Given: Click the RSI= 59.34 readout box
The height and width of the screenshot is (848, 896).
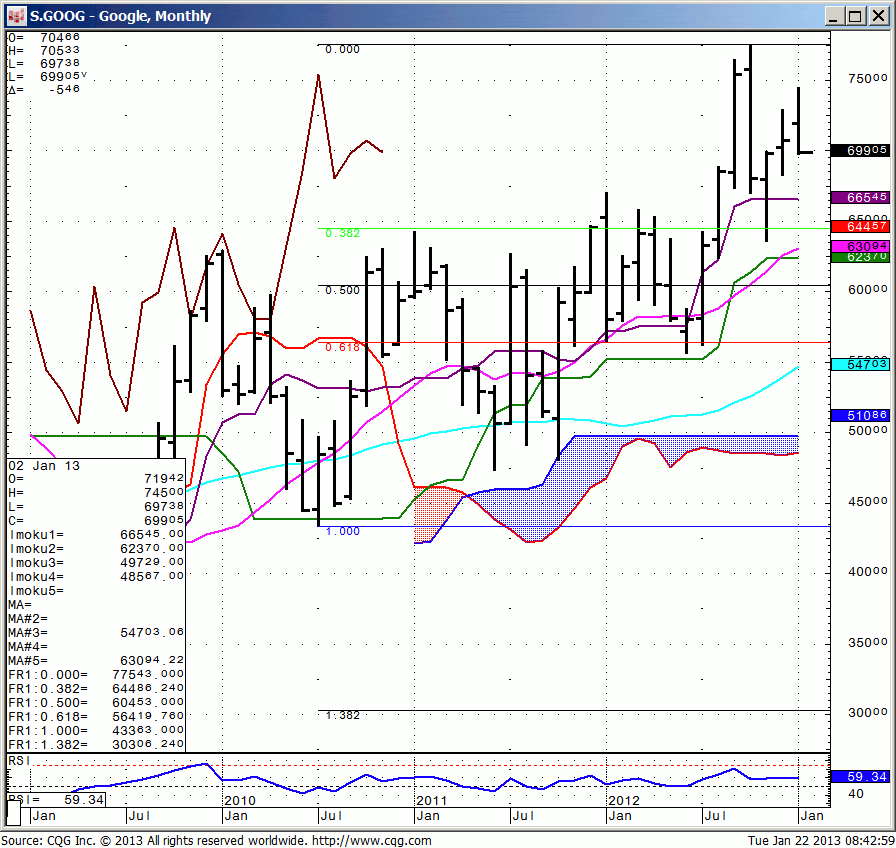Looking at the screenshot, I should click(x=57, y=799).
